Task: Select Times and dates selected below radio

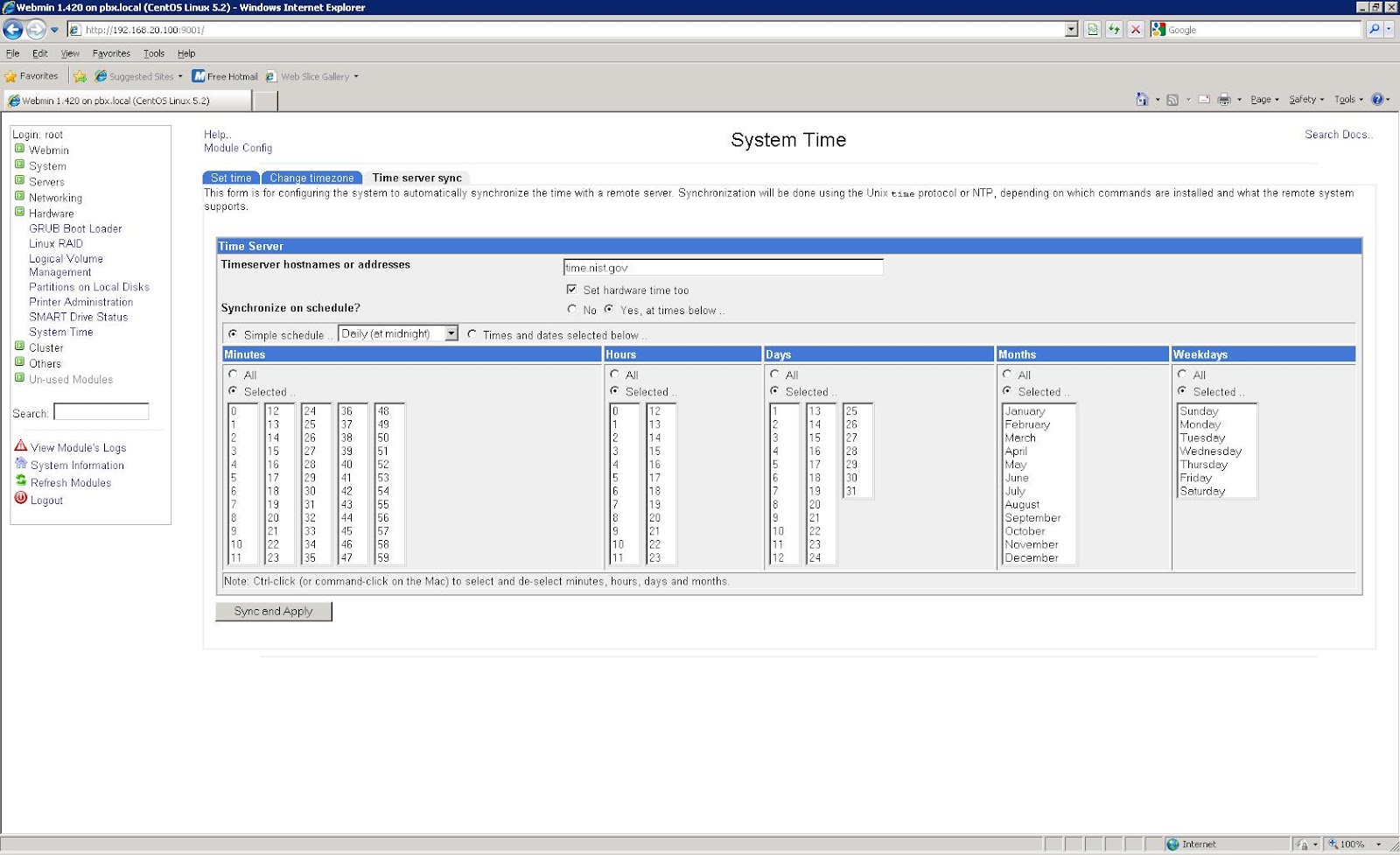Action: pyautogui.click(x=472, y=333)
